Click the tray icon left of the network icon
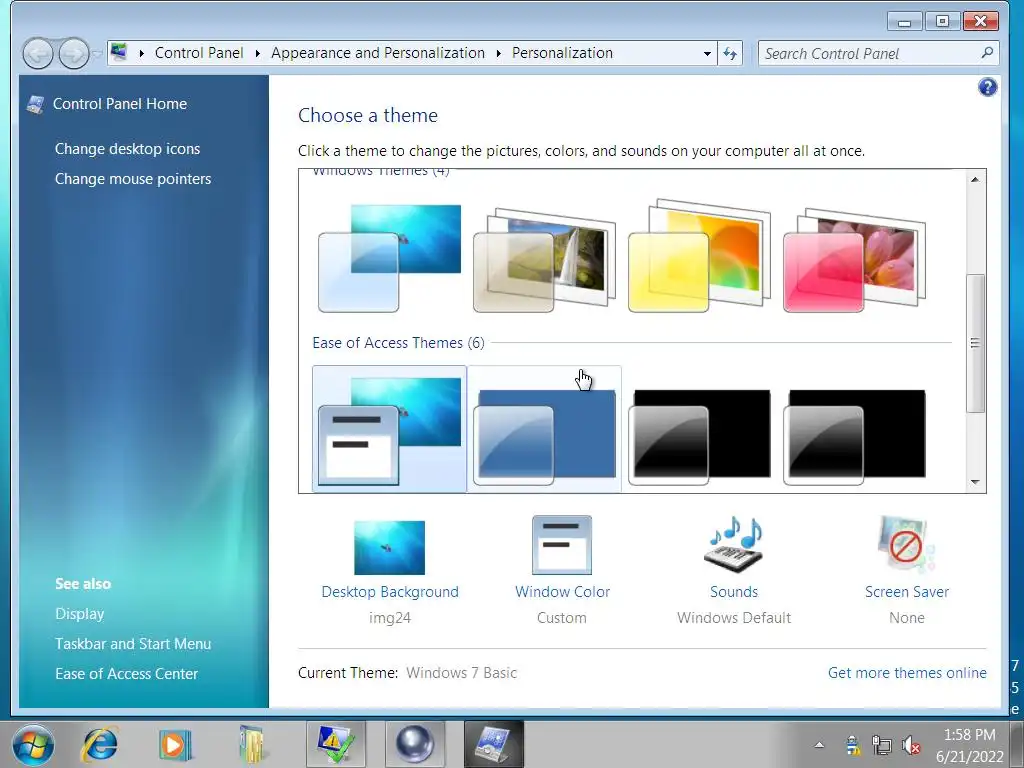The image size is (1024, 768). (x=852, y=745)
